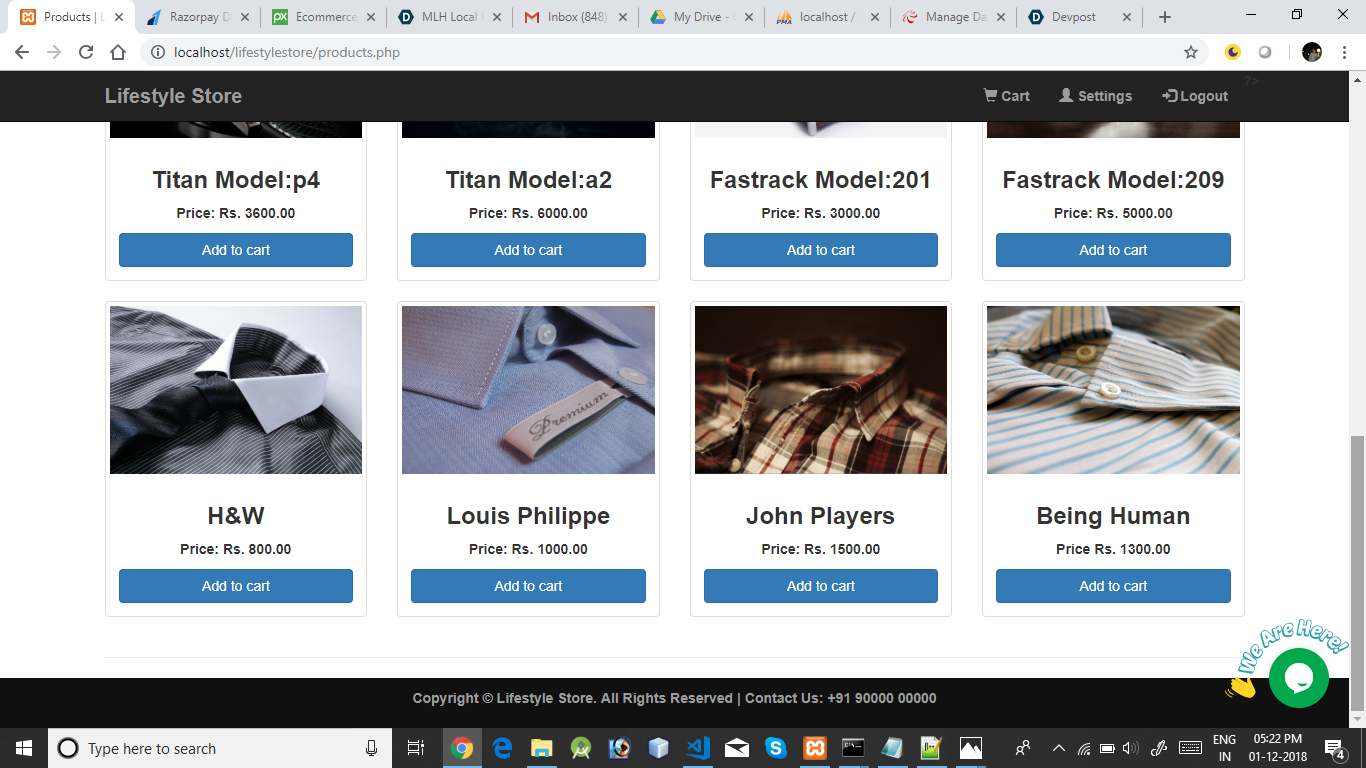1366x768 pixels.
Task: Switch to the Gmail Inbox tab
Action: (x=577, y=17)
